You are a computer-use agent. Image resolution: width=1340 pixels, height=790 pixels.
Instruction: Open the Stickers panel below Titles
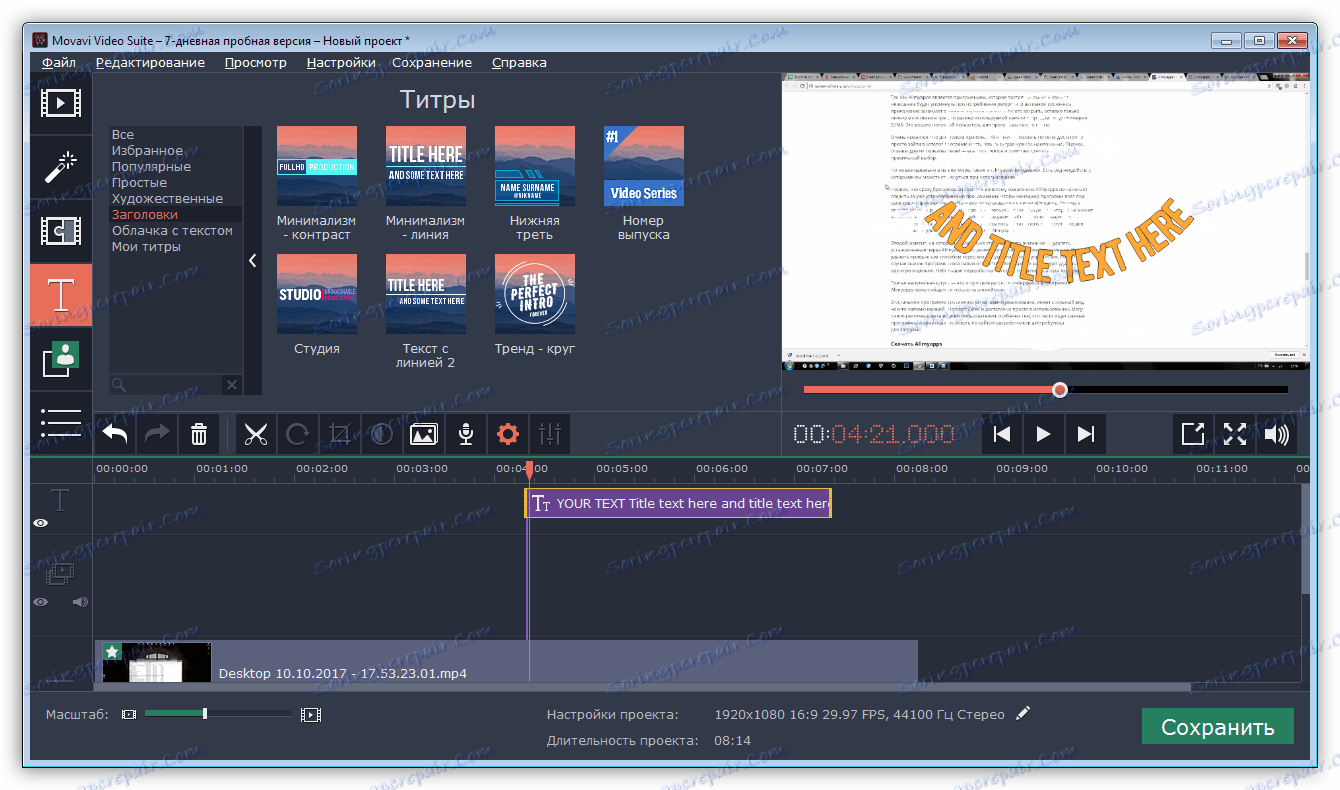click(x=60, y=359)
